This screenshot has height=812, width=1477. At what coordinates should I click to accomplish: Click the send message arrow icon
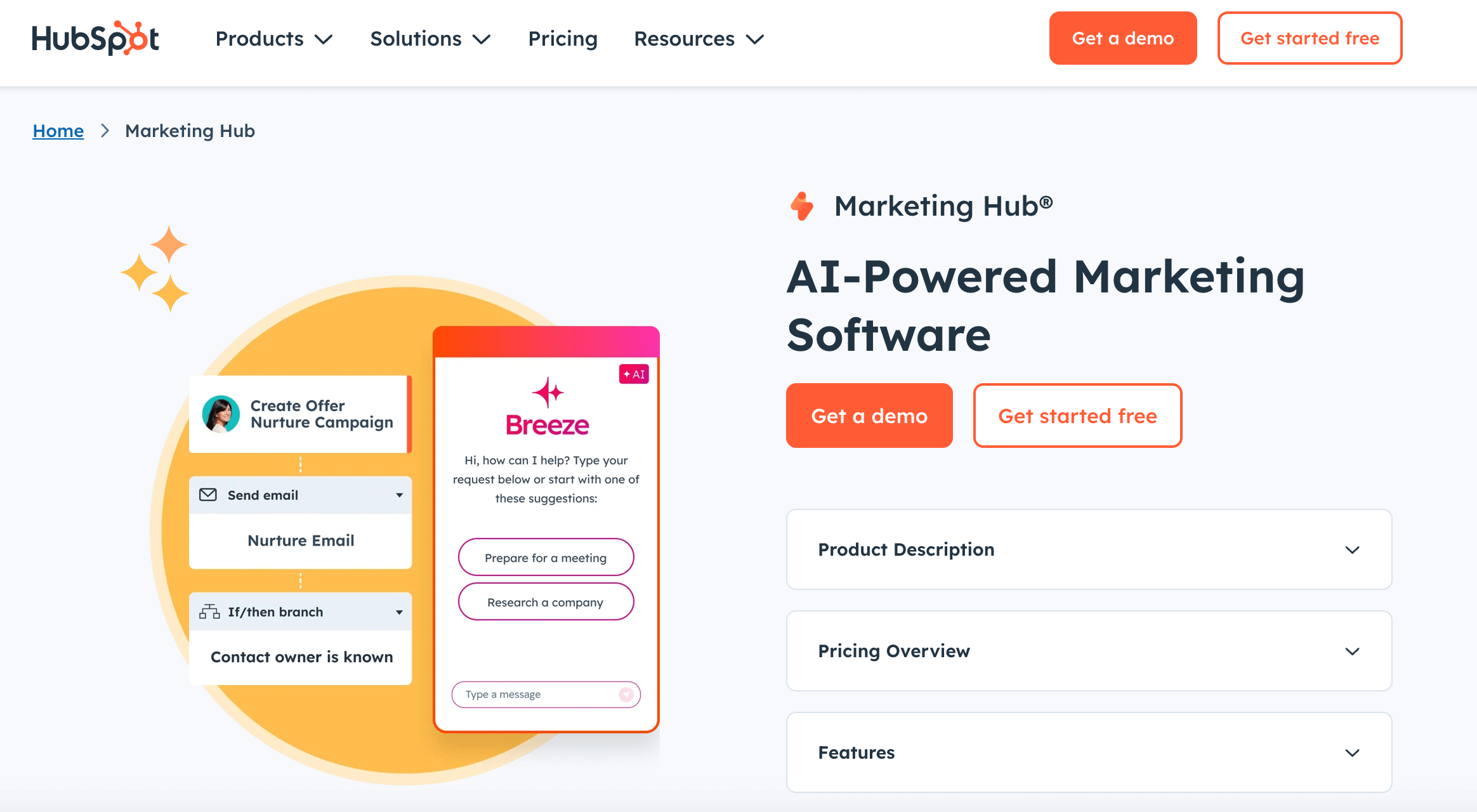coord(626,695)
